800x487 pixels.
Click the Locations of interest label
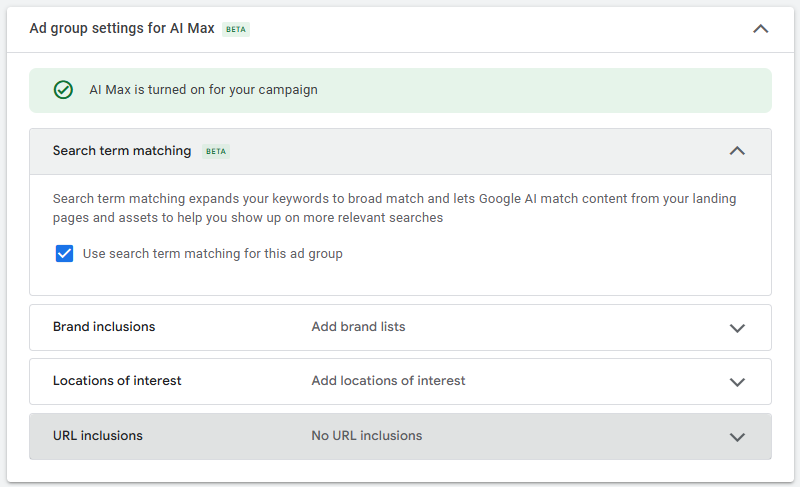point(117,381)
